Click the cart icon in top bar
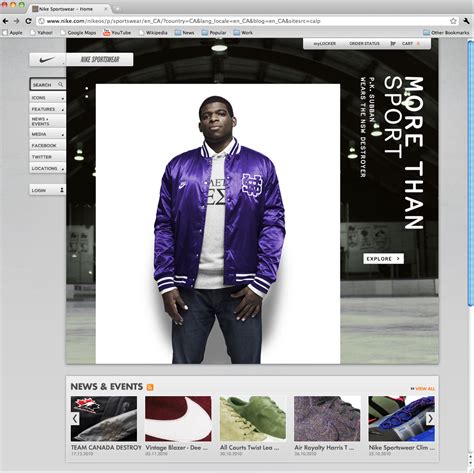Viewport: 474px width, 473px height. click(x=393, y=44)
